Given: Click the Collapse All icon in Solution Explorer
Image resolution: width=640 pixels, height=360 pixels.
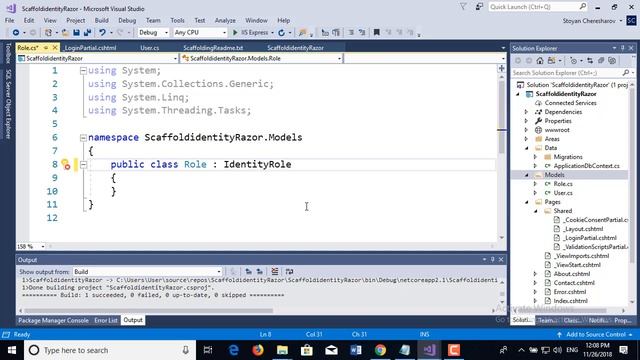Looking at the screenshot, I should tap(601, 60).
